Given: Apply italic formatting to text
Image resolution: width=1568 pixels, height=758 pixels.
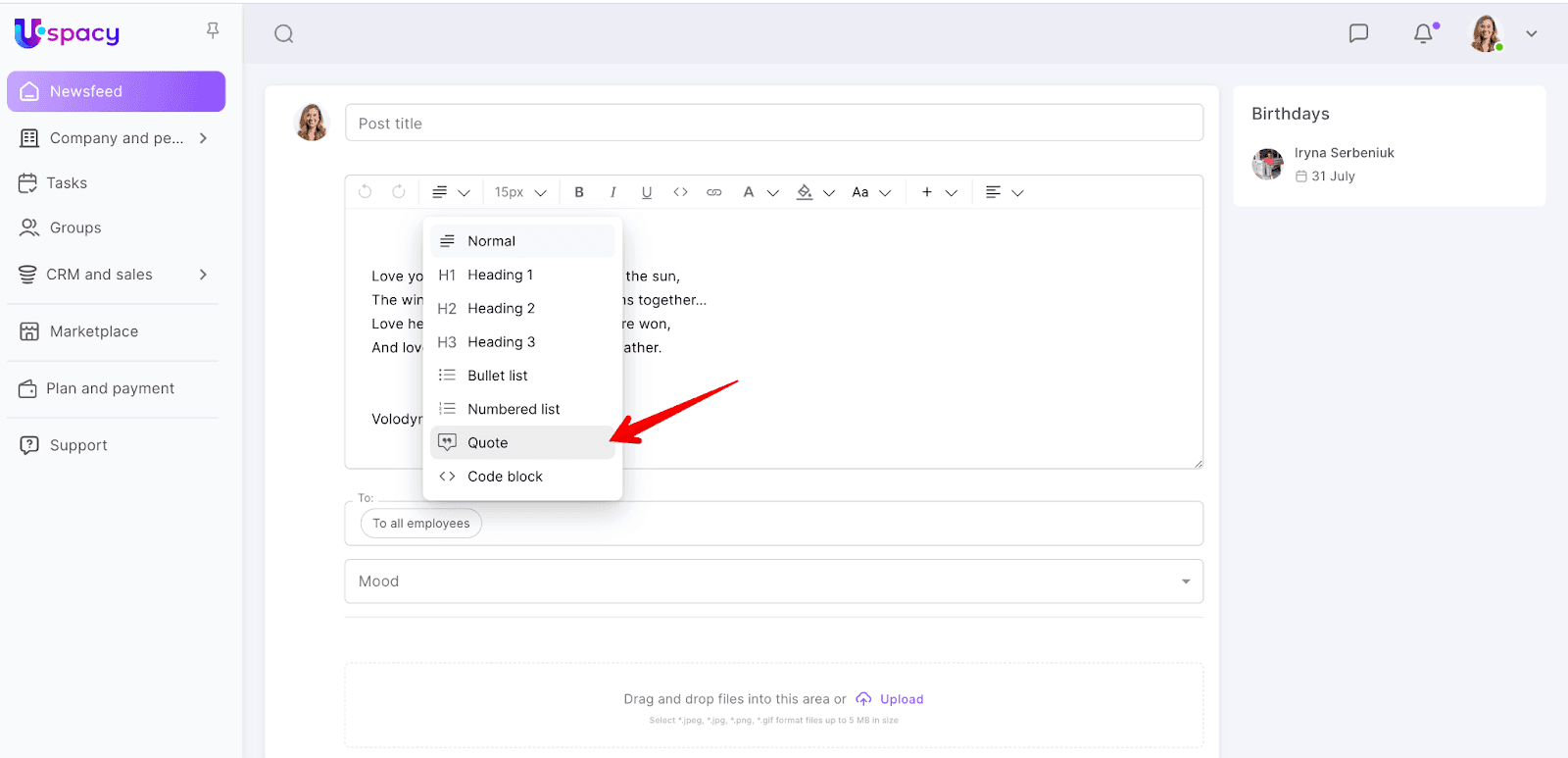Looking at the screenshot, I should tap(612, 192).
